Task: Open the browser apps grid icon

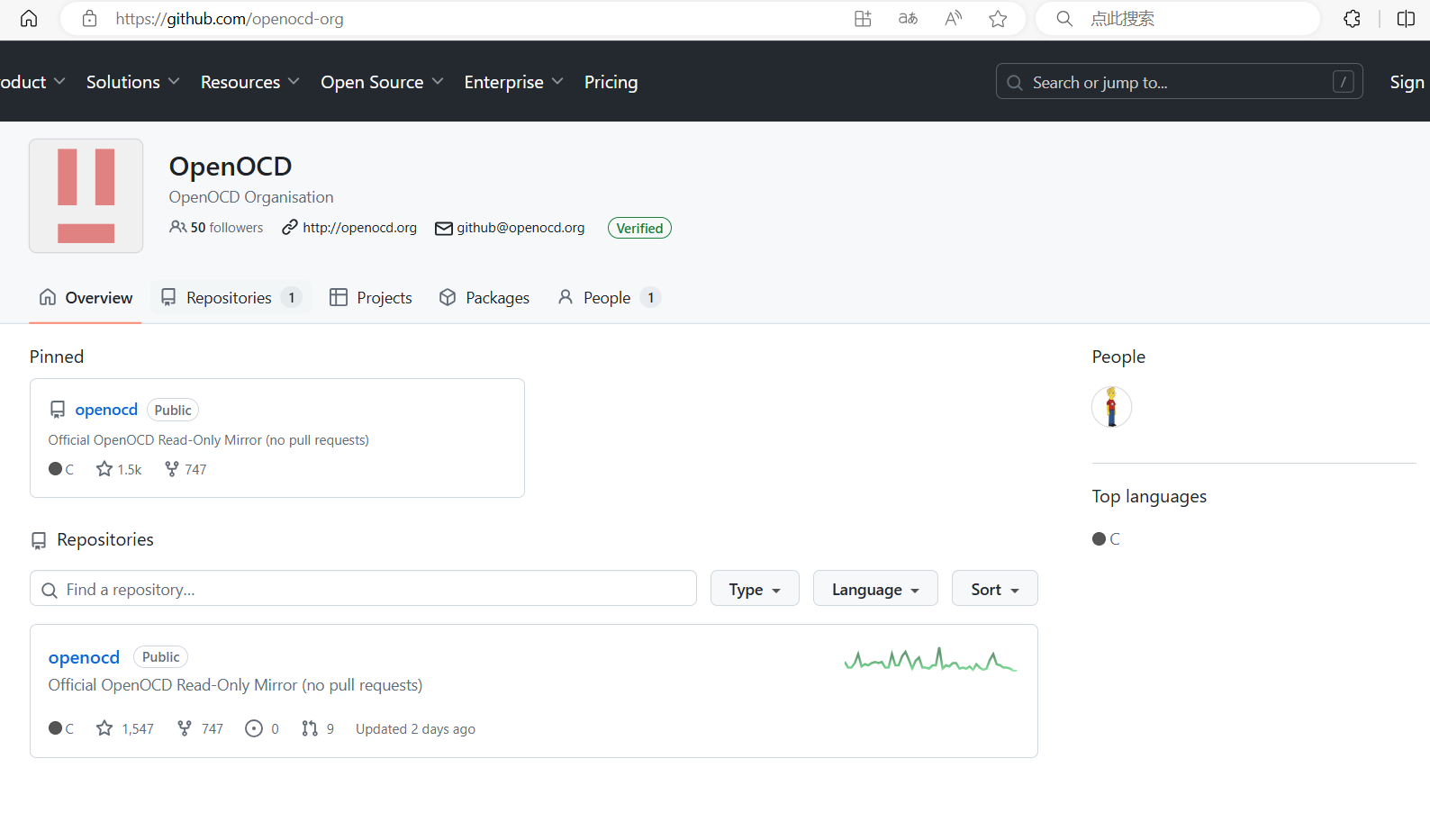Action: (x=863, y=19)
